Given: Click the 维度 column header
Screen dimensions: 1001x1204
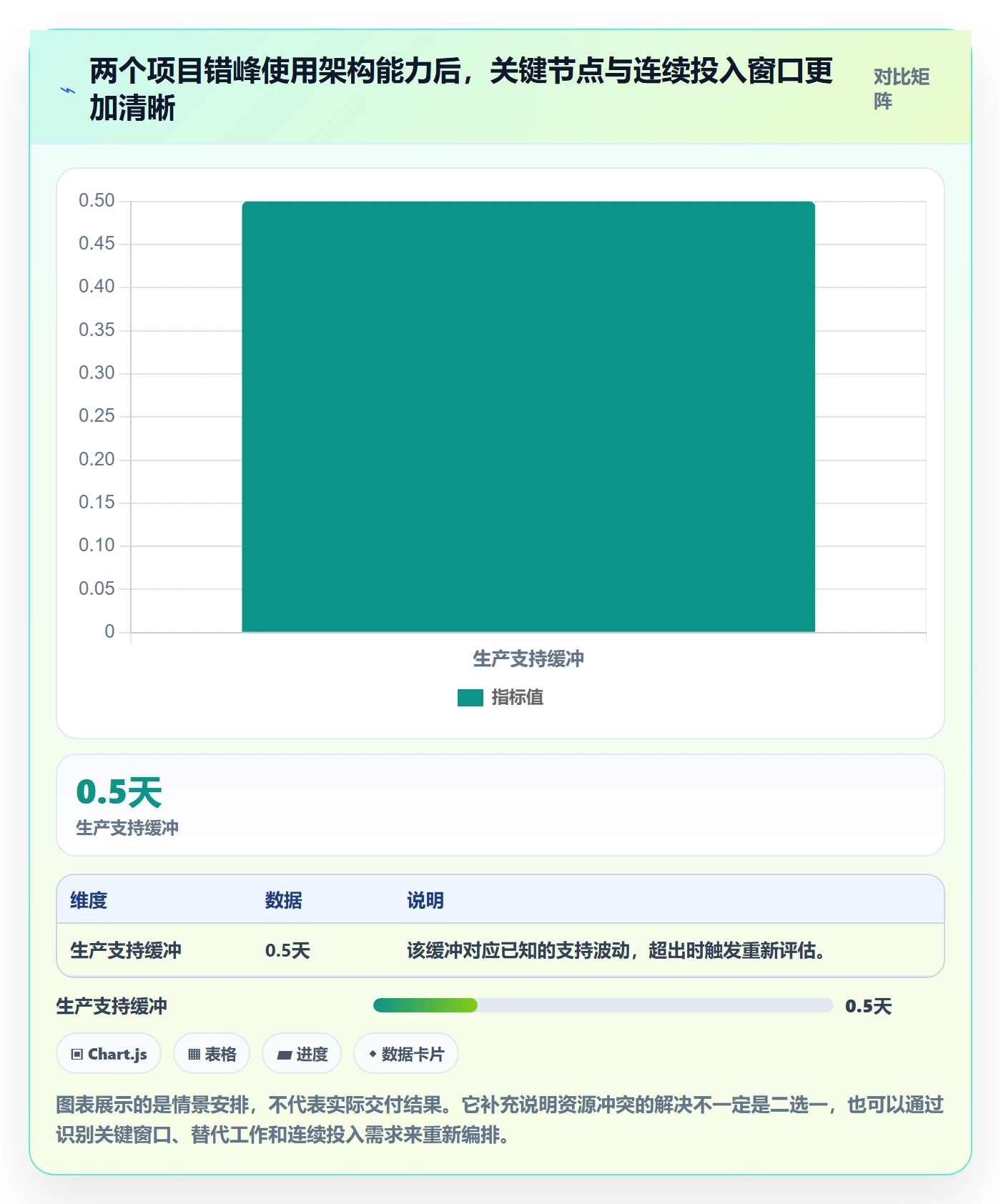Looking at the screenshot, I should 89,900.
